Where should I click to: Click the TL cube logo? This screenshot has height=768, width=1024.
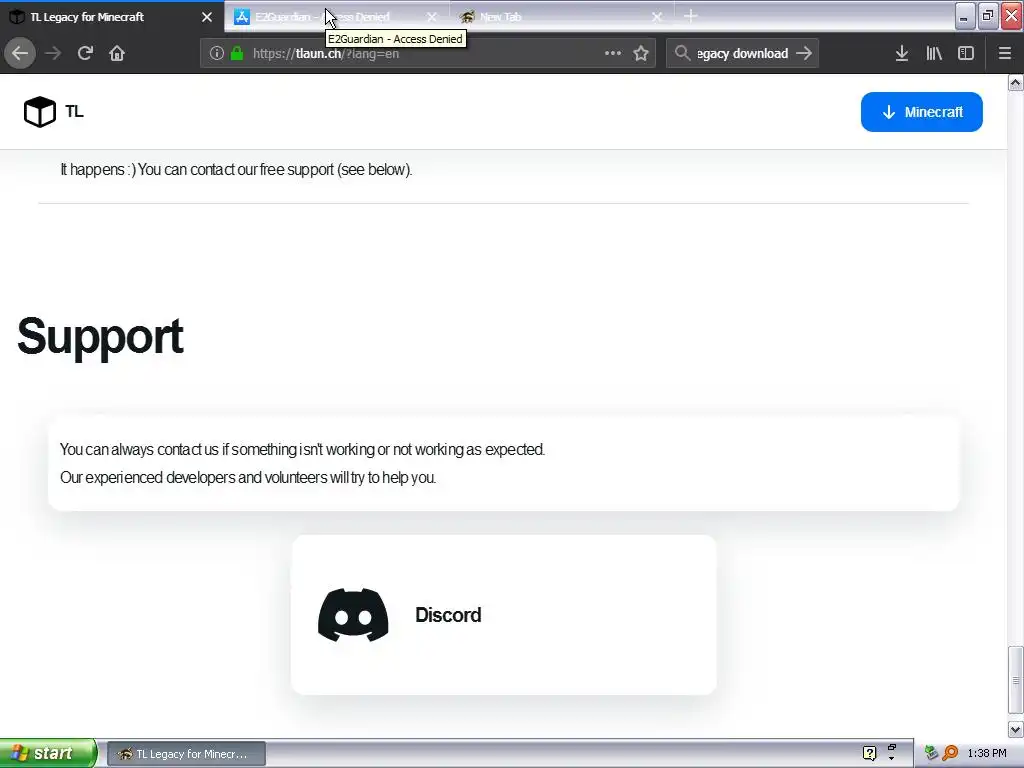pyautogui.click(x=40, y=112)
